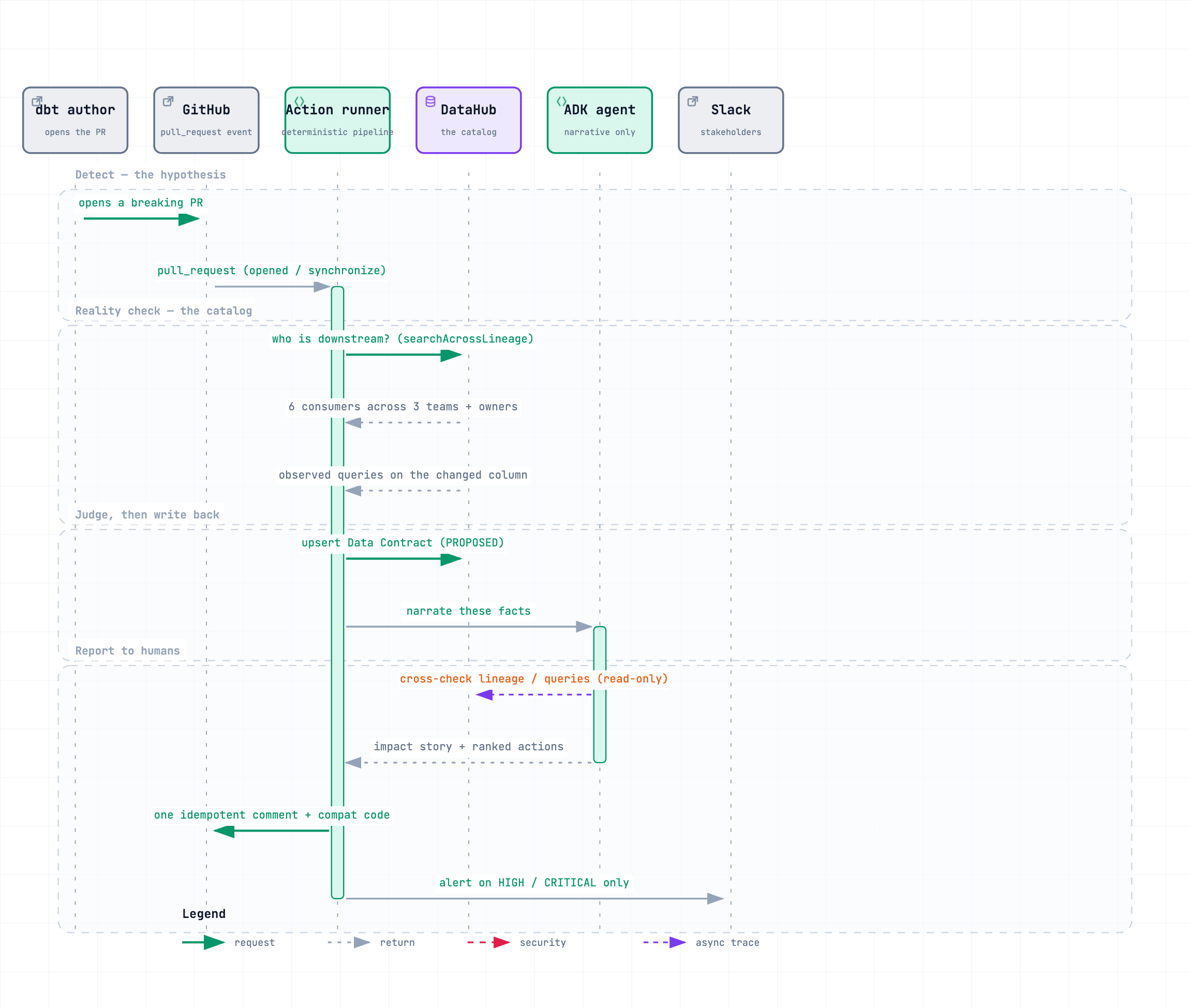Click the 'Report to humans' phase label
The height and width of the screenshot is (1008, 1190).
pos(127,651)
